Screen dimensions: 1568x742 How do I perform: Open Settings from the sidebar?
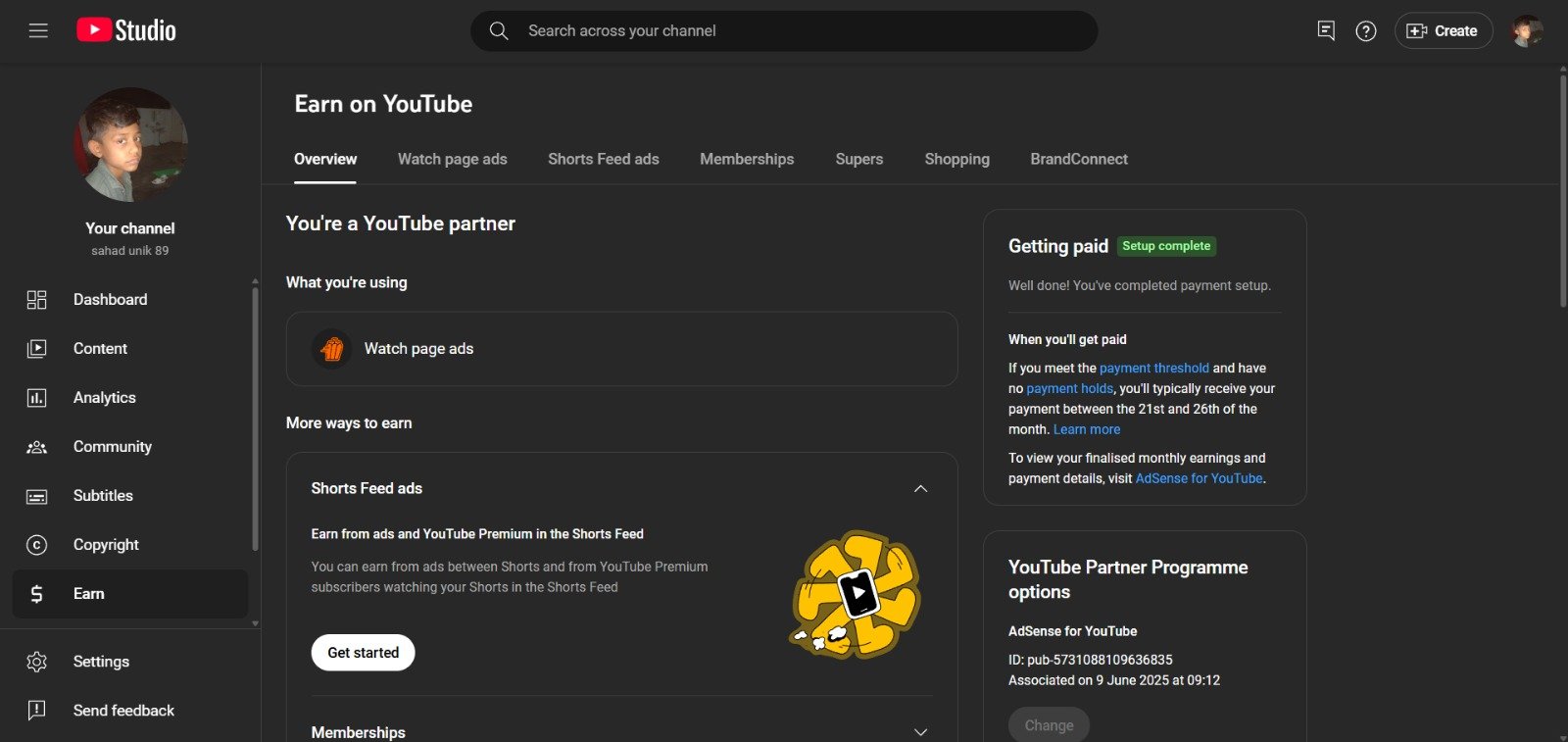(130, 662)
